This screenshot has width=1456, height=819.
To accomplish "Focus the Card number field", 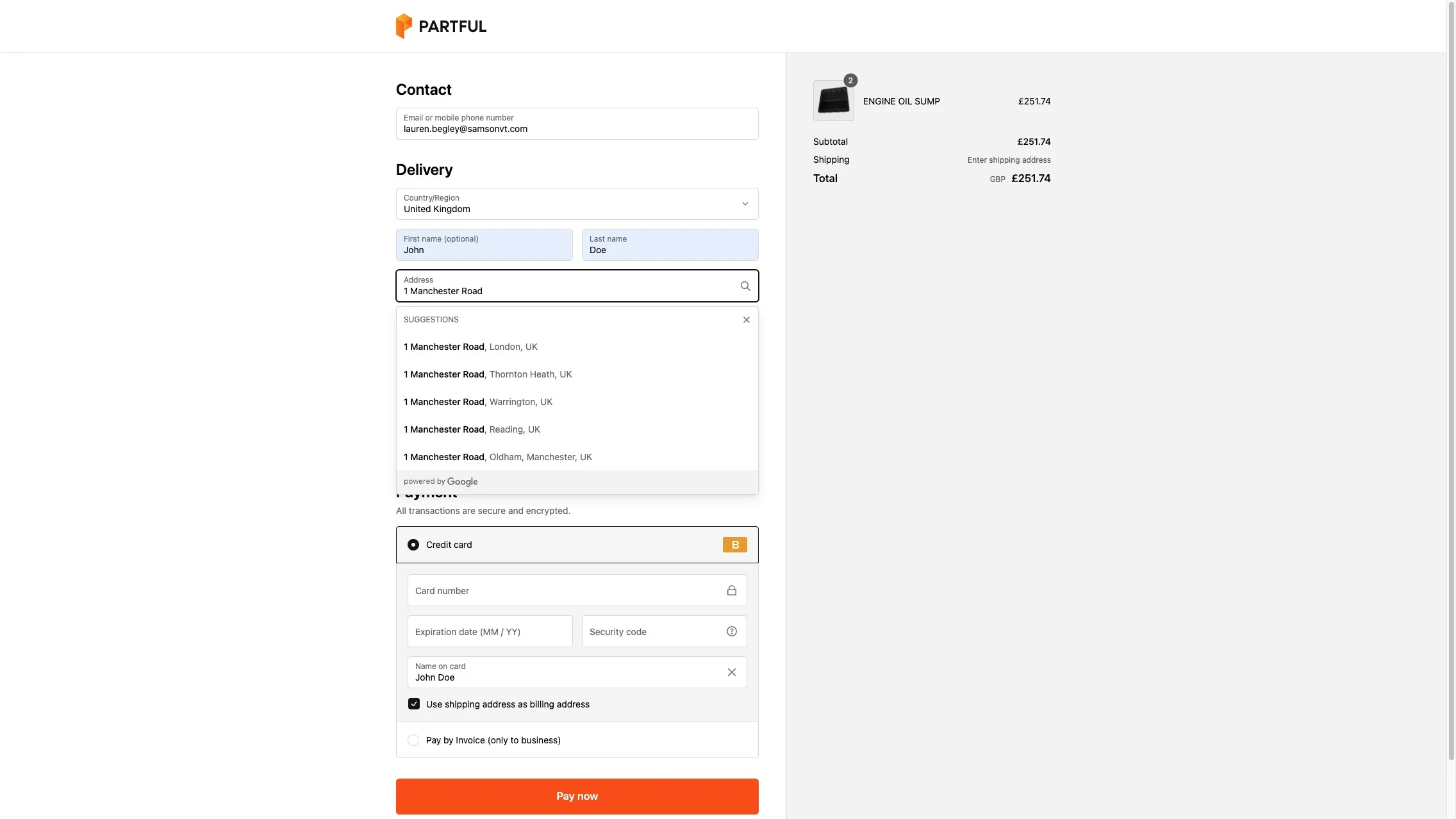I will click(x=577, y=590).
